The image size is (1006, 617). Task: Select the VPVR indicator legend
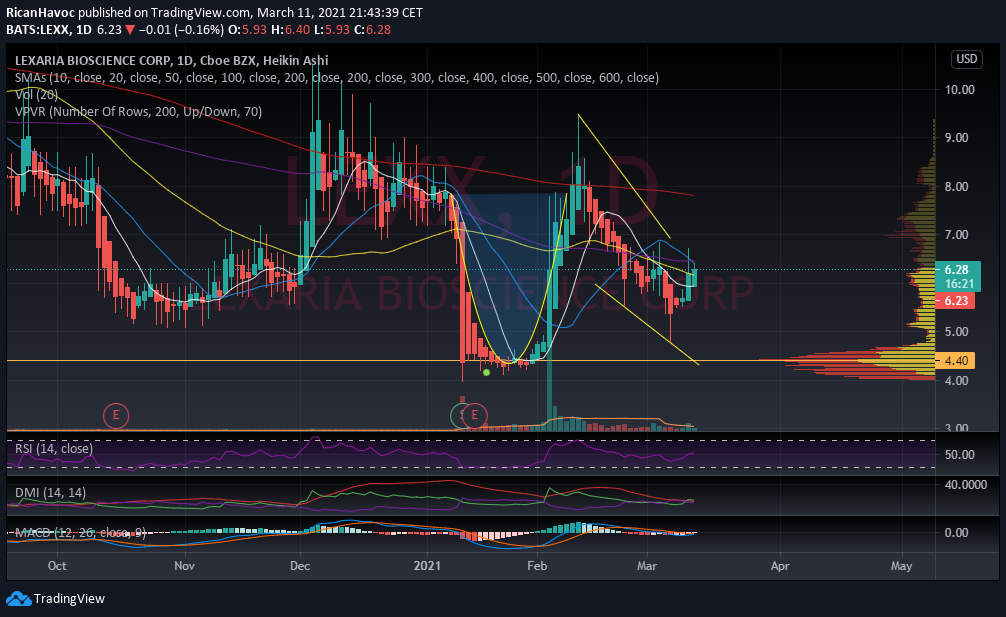(138, 112)
